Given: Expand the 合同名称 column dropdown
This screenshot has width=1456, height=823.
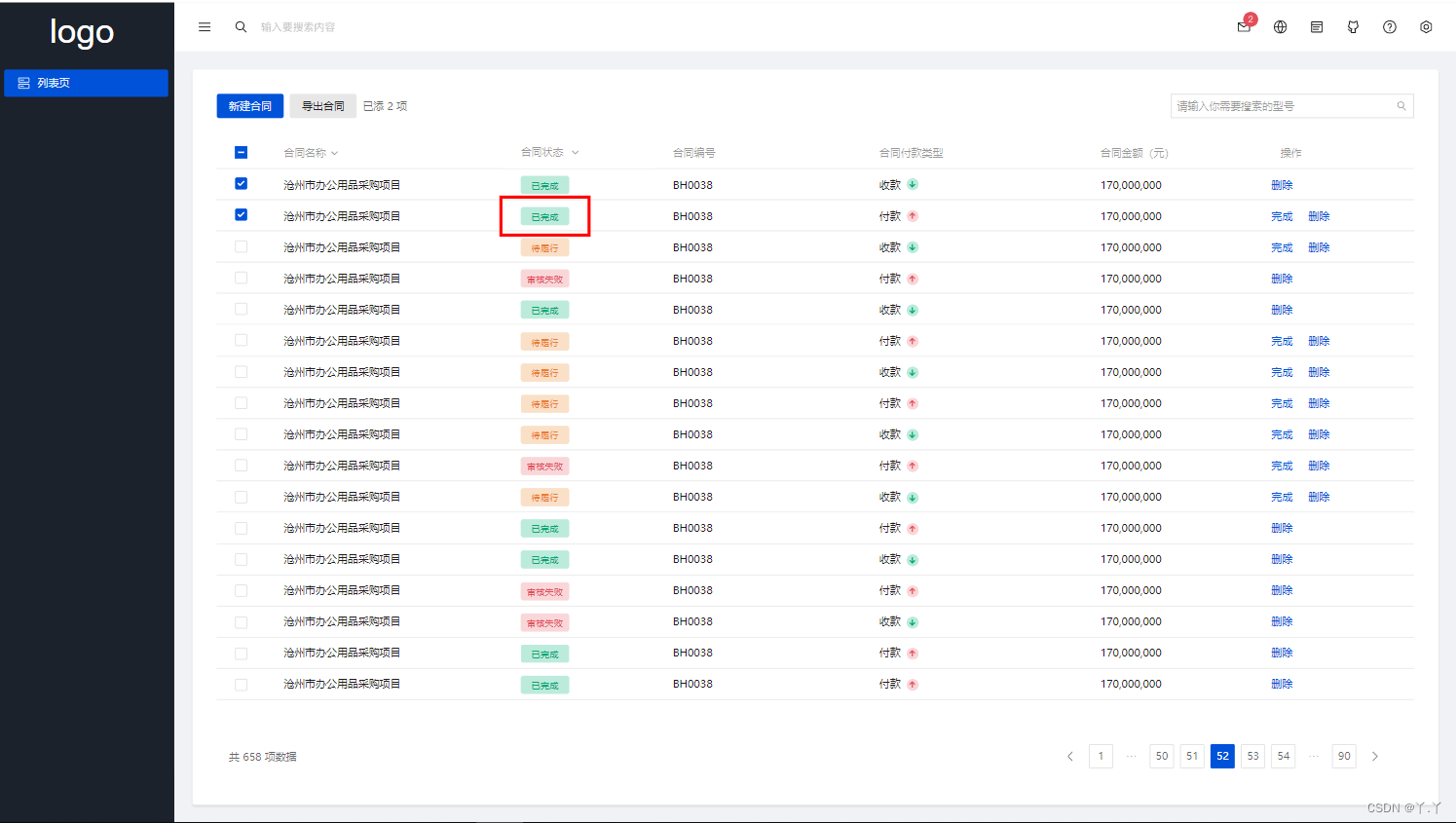Looking at the screenshot, I should click(334, 153).
